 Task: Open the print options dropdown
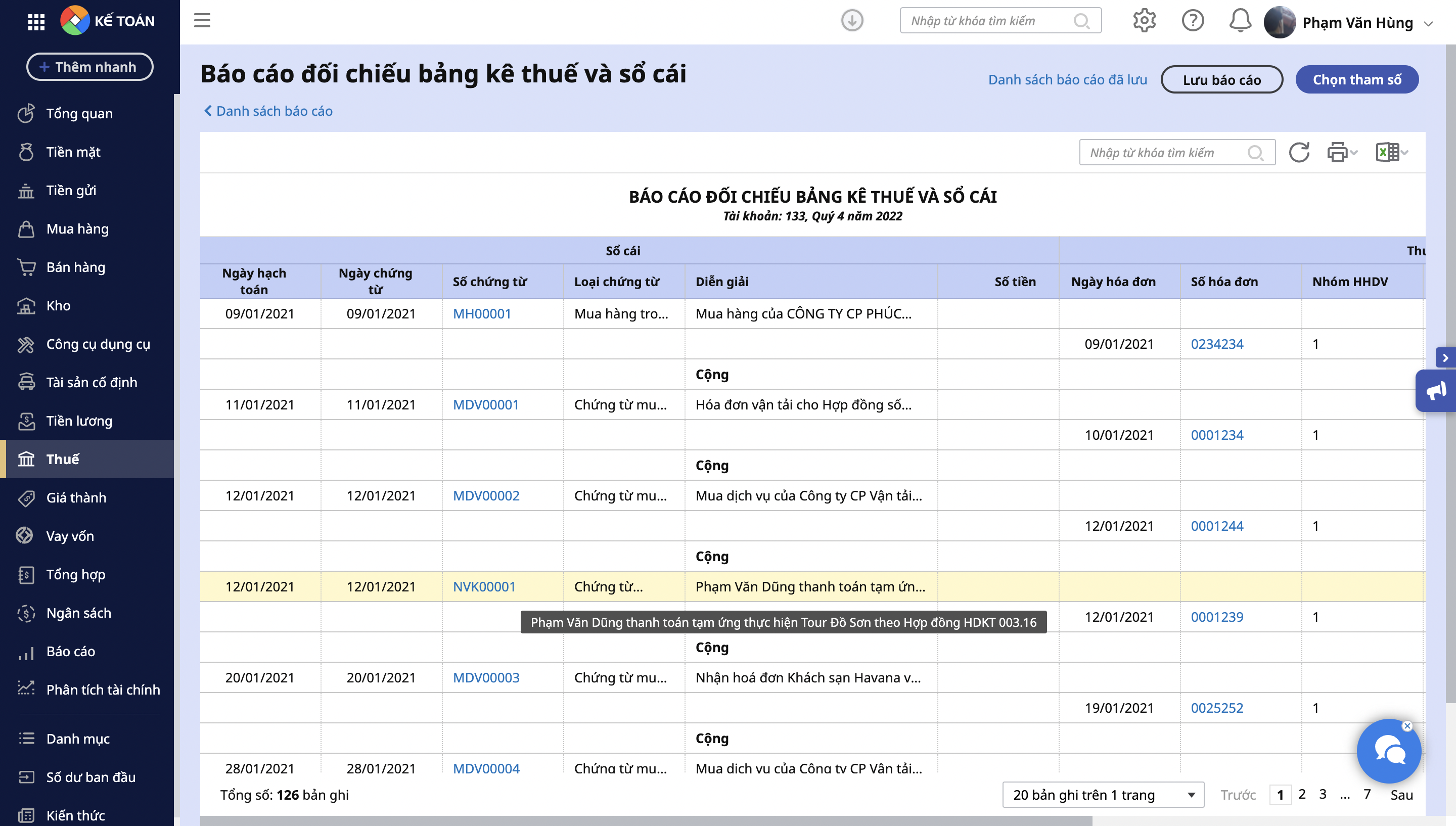click(1341, 153)
